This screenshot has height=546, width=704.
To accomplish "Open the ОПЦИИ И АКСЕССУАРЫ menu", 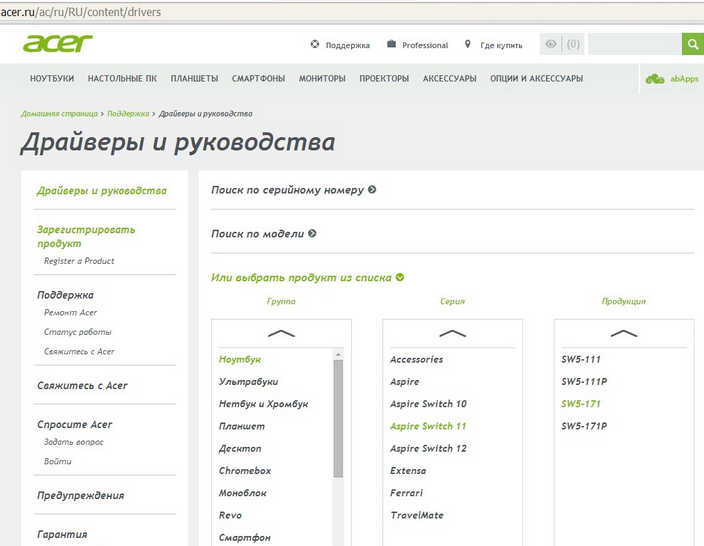I will click(x=537, y=79).
